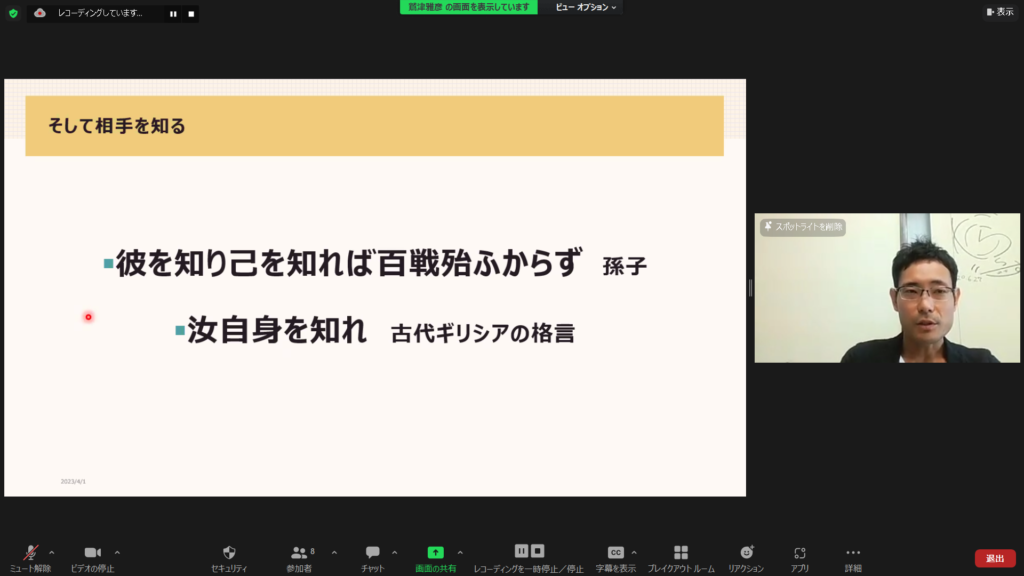Click スポットライトを削除 on the speaker video
The height and width of the screenshot is (576, 1024).
tap(803, 227)
